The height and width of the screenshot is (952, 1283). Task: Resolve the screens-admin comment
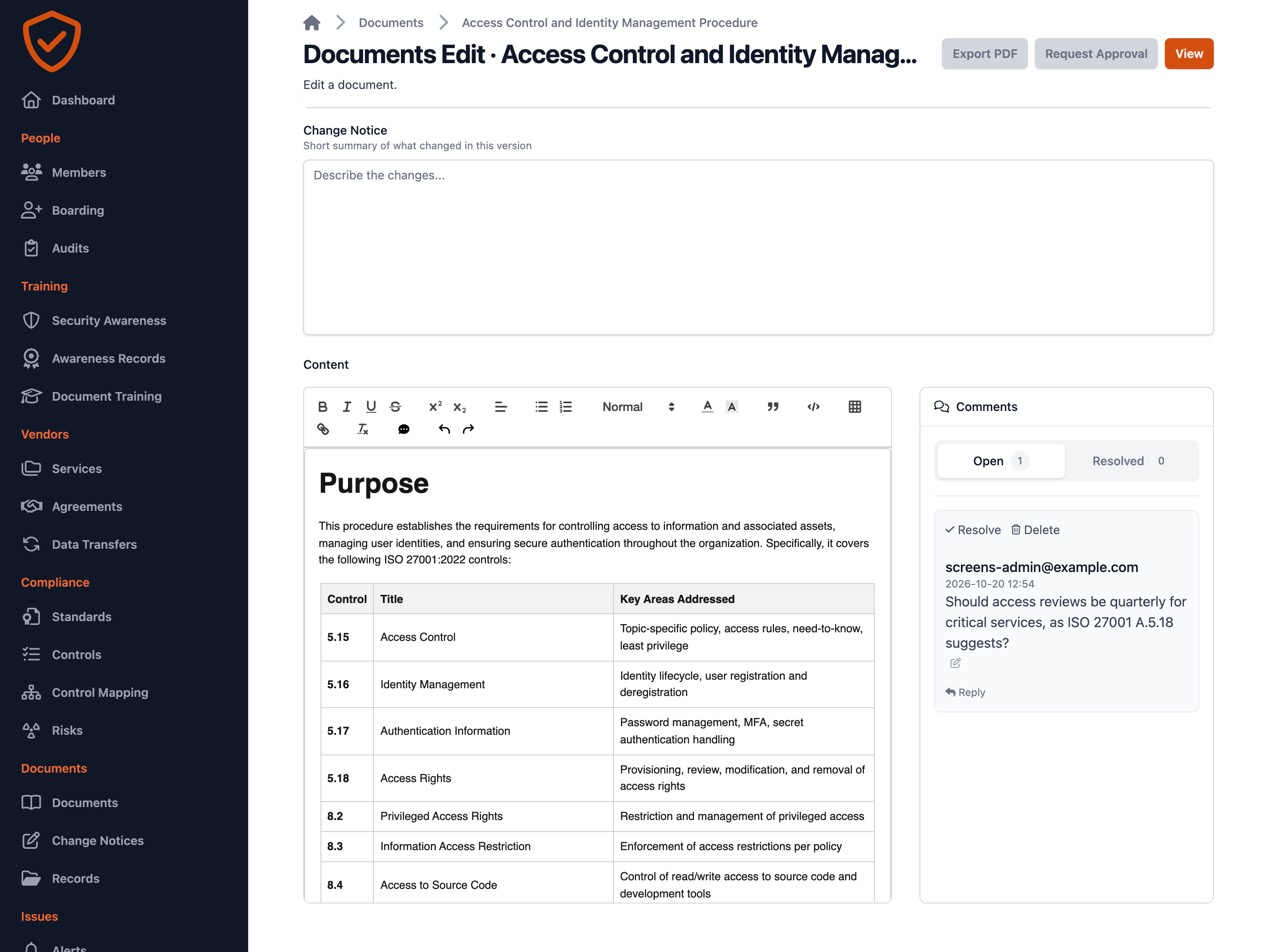tap(973, 530)
